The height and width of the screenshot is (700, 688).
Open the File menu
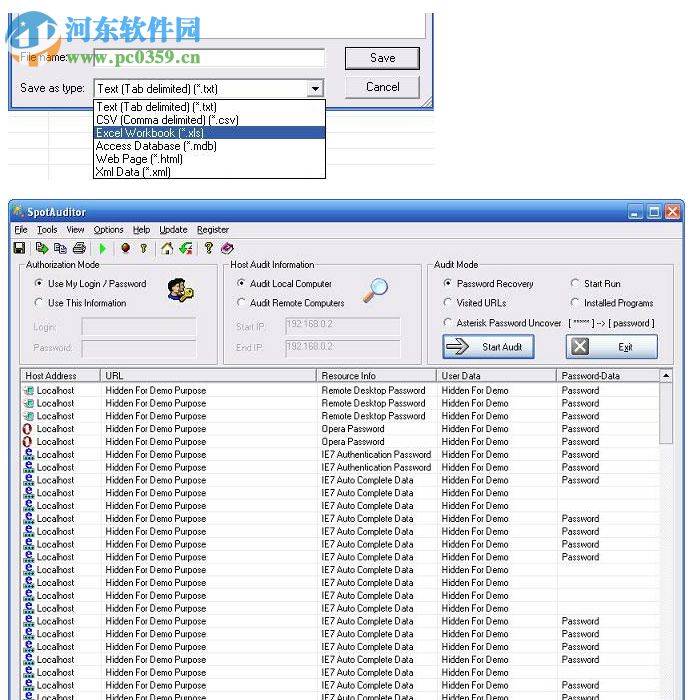[x=21, y=229]
